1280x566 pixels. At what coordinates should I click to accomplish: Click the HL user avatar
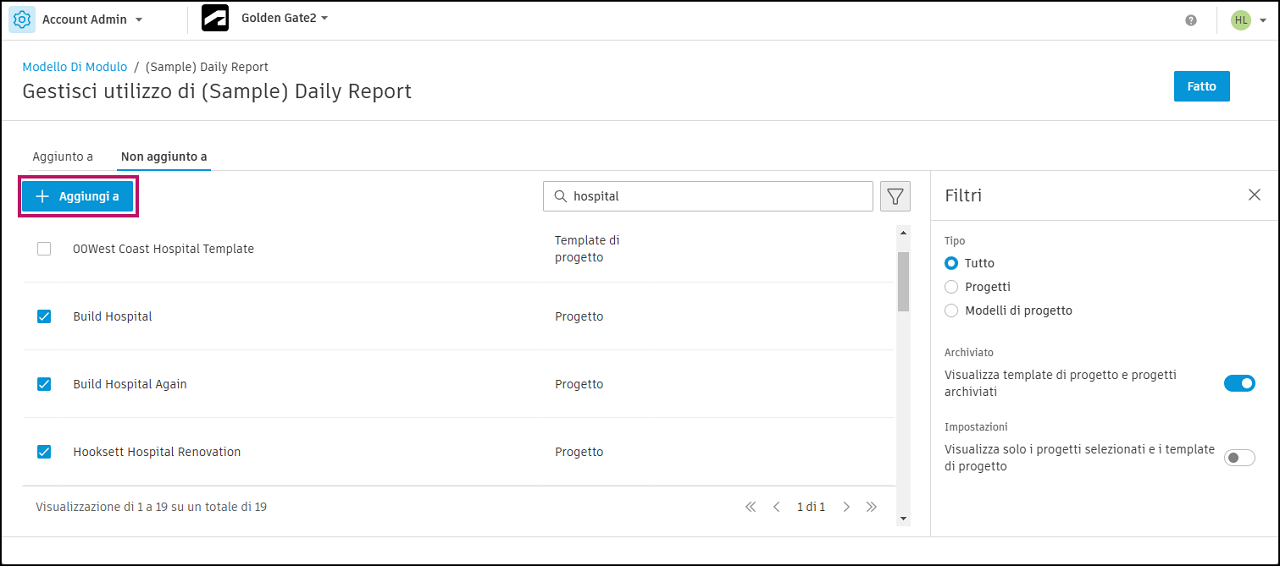point(1241,20)
